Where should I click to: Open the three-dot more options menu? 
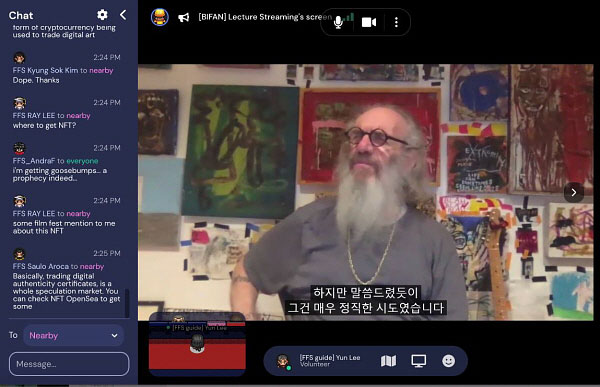(396, 22)
